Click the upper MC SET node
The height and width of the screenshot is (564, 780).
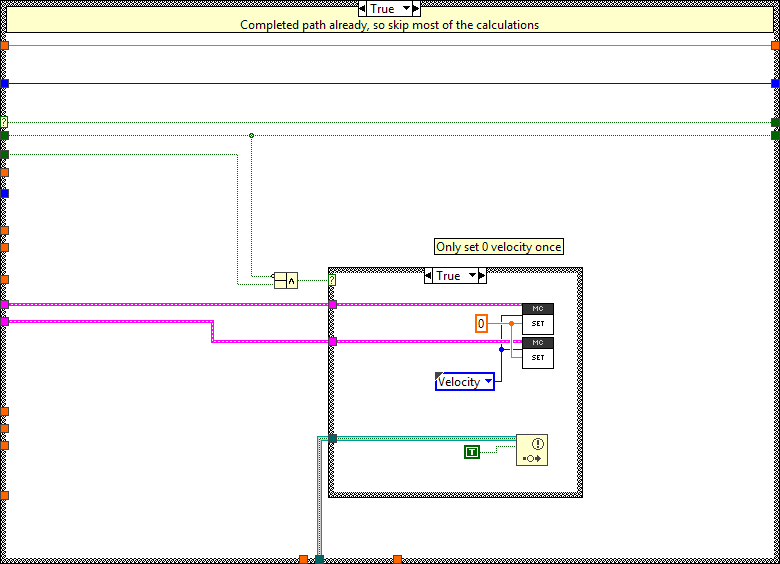coord(537,319)
